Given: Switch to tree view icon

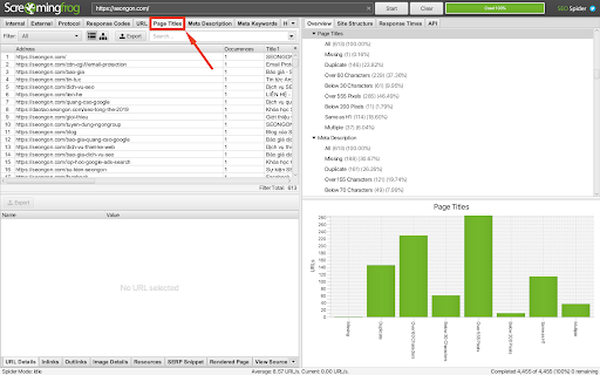Looking at the screenshot, I should tap(103, 36).
